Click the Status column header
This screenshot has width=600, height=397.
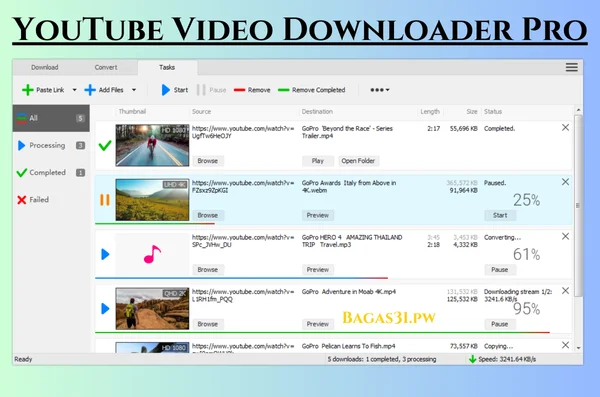pos(493,111)
